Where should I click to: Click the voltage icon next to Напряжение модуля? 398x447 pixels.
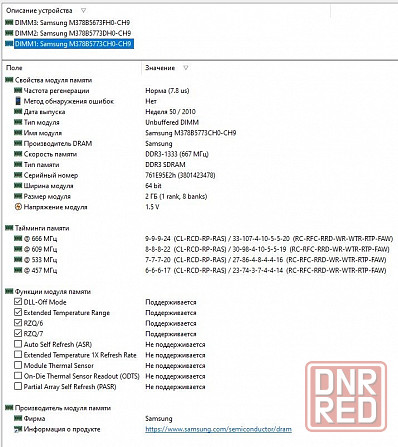point(18,207)
